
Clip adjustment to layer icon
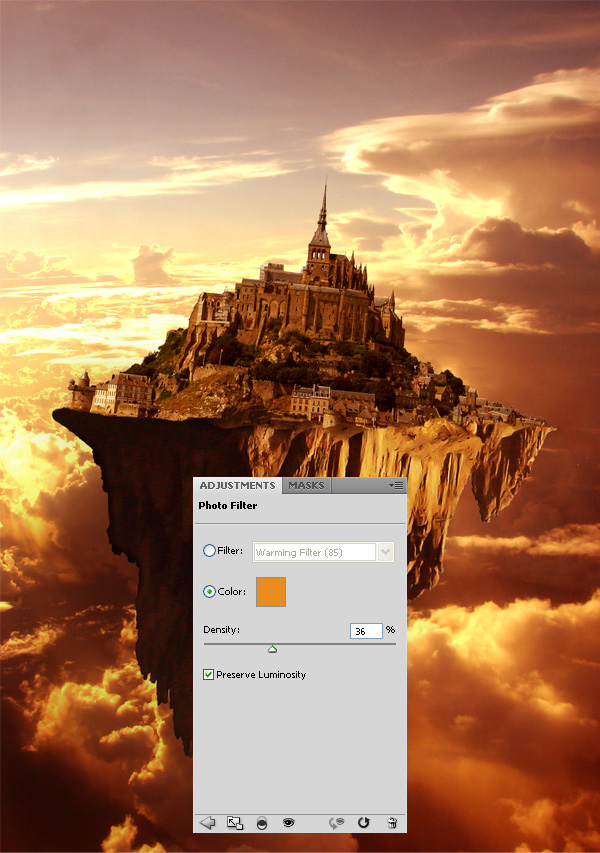click(x=262, y=823)
